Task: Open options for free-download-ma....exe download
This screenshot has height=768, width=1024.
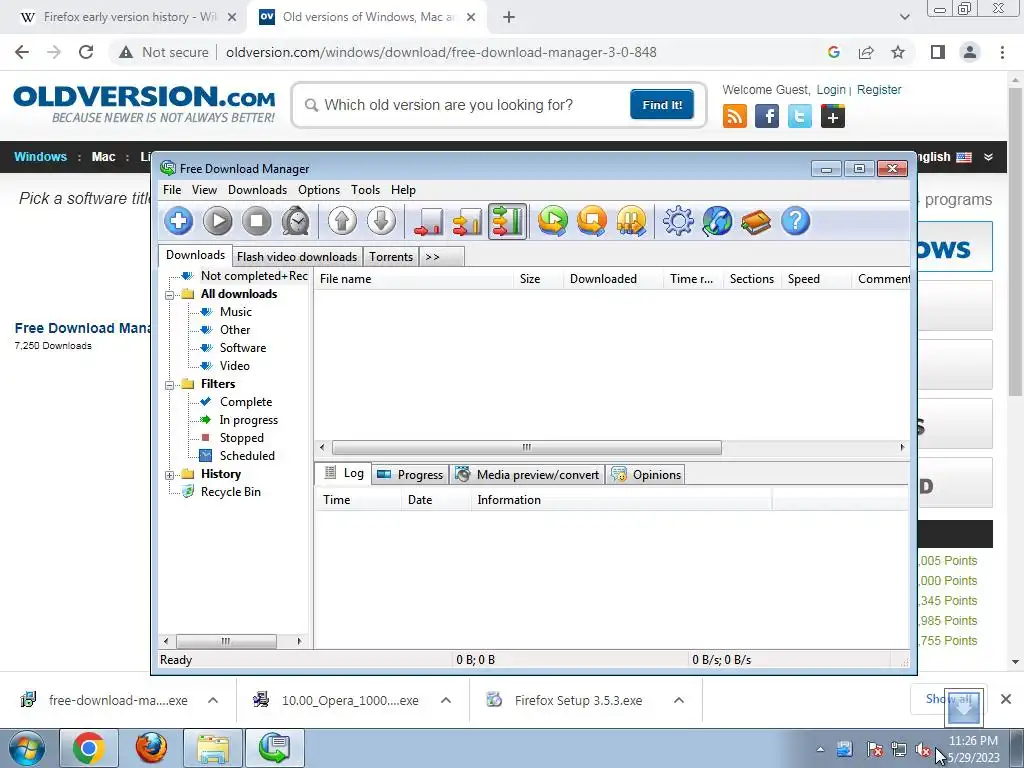Action: 213,700
